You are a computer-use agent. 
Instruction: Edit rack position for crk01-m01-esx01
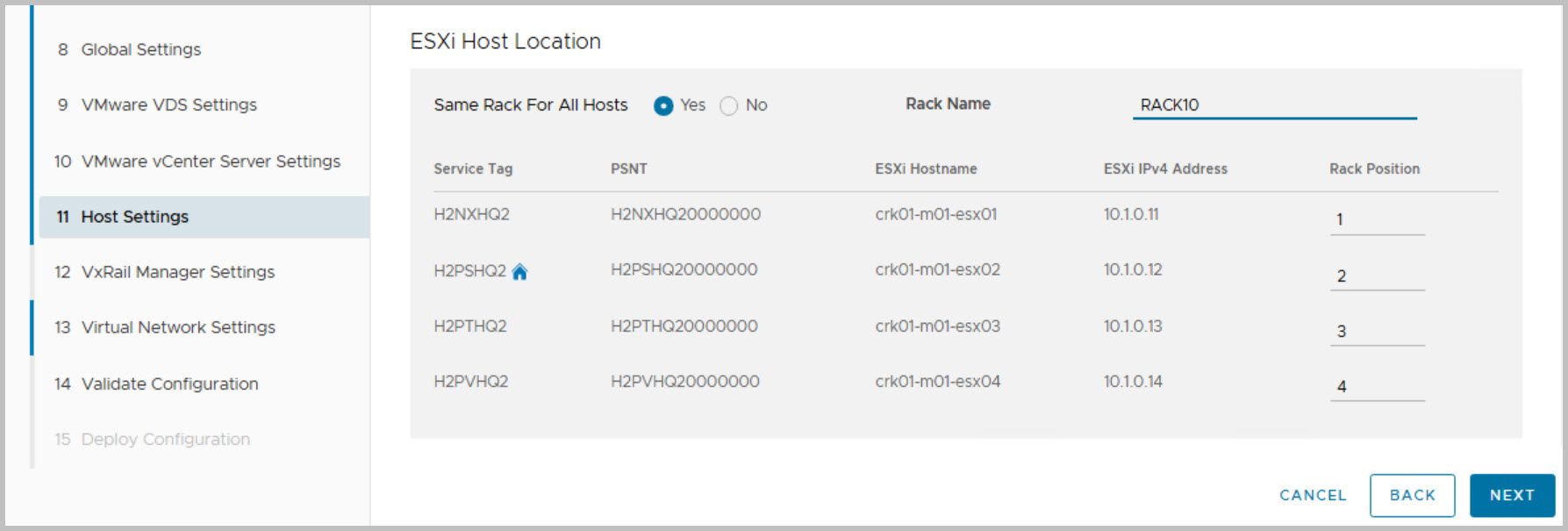coord(1377,219)
